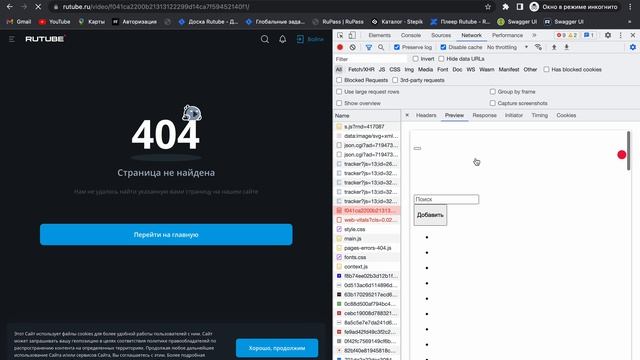
Task: Filter requests by Img
Action: tap(409, 70)
